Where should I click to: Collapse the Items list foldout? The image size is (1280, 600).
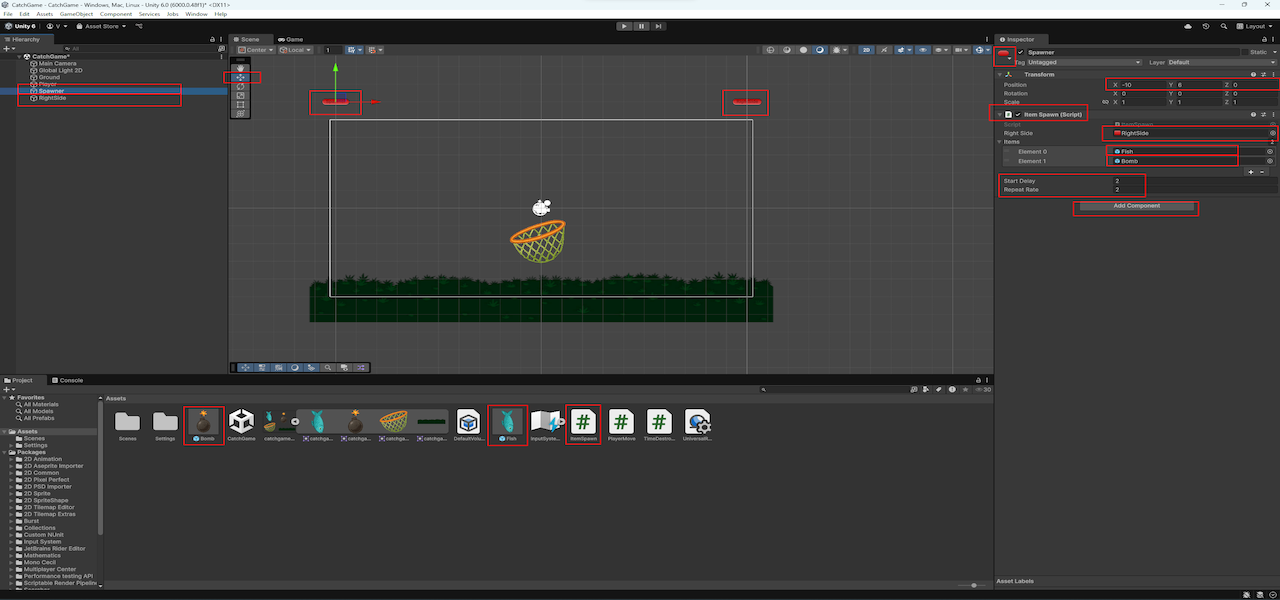[x=1000, y=142]
